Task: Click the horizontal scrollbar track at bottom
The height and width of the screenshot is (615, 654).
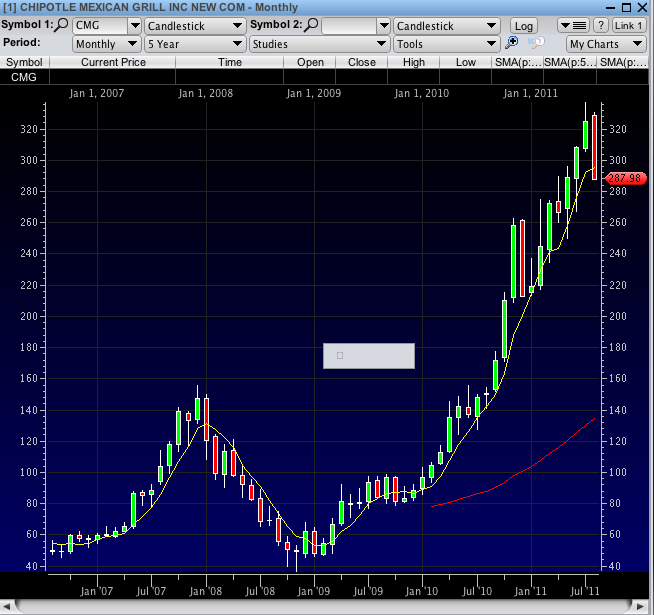Action: [326, 606]
